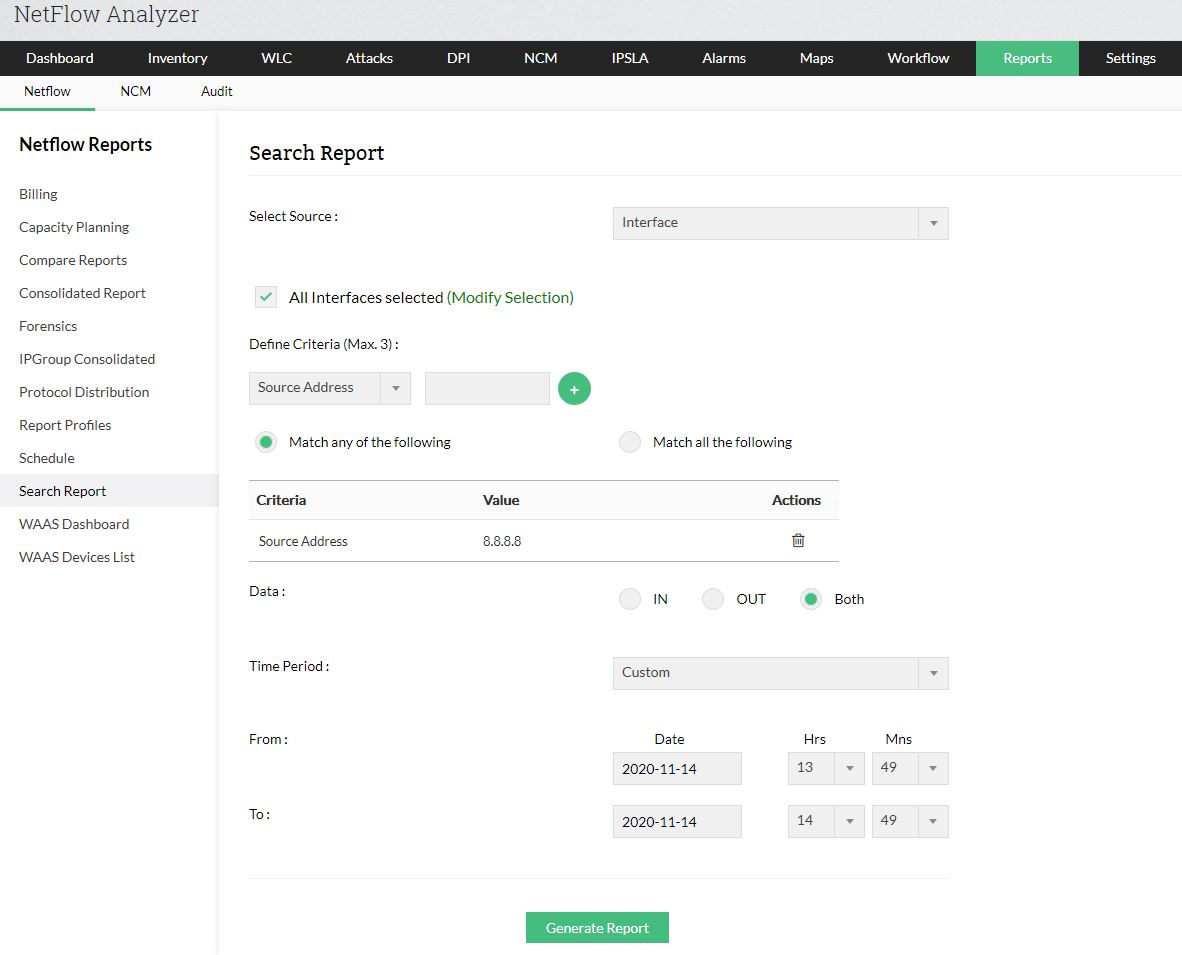Choose Both data direction
1182x955 pixels.
coord(810,599)
